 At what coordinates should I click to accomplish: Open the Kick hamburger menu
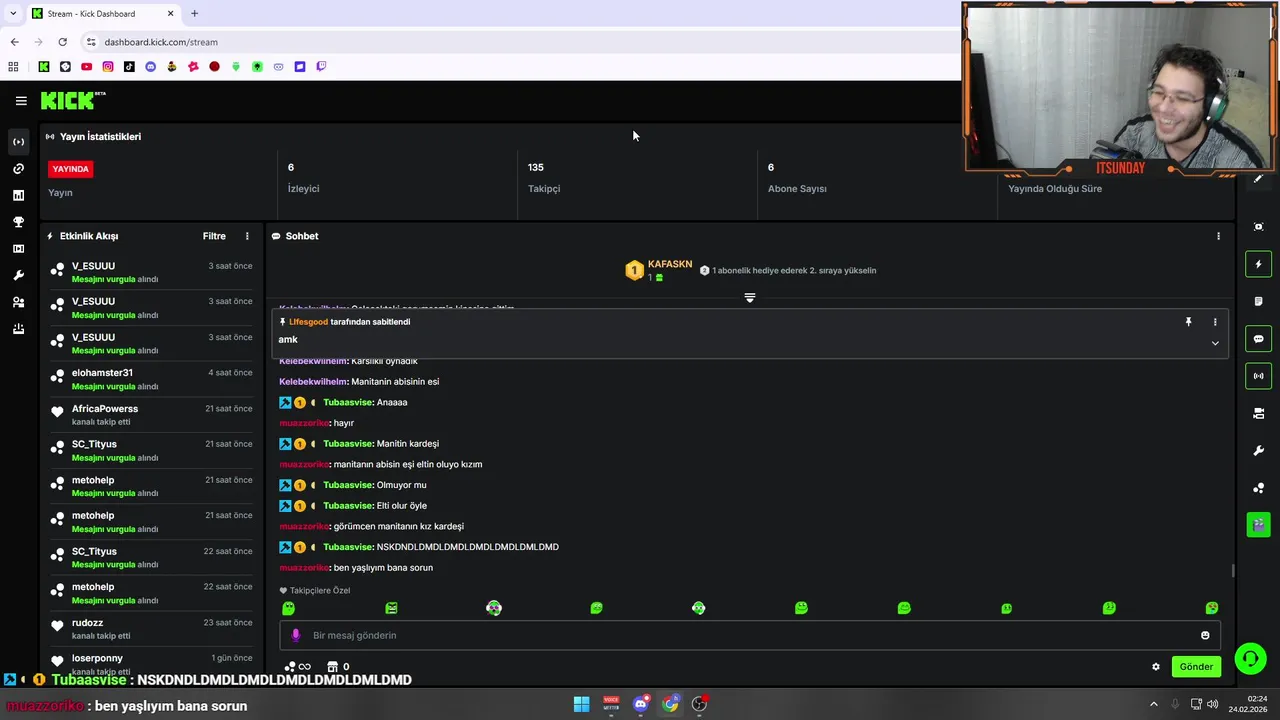point(21,100)
